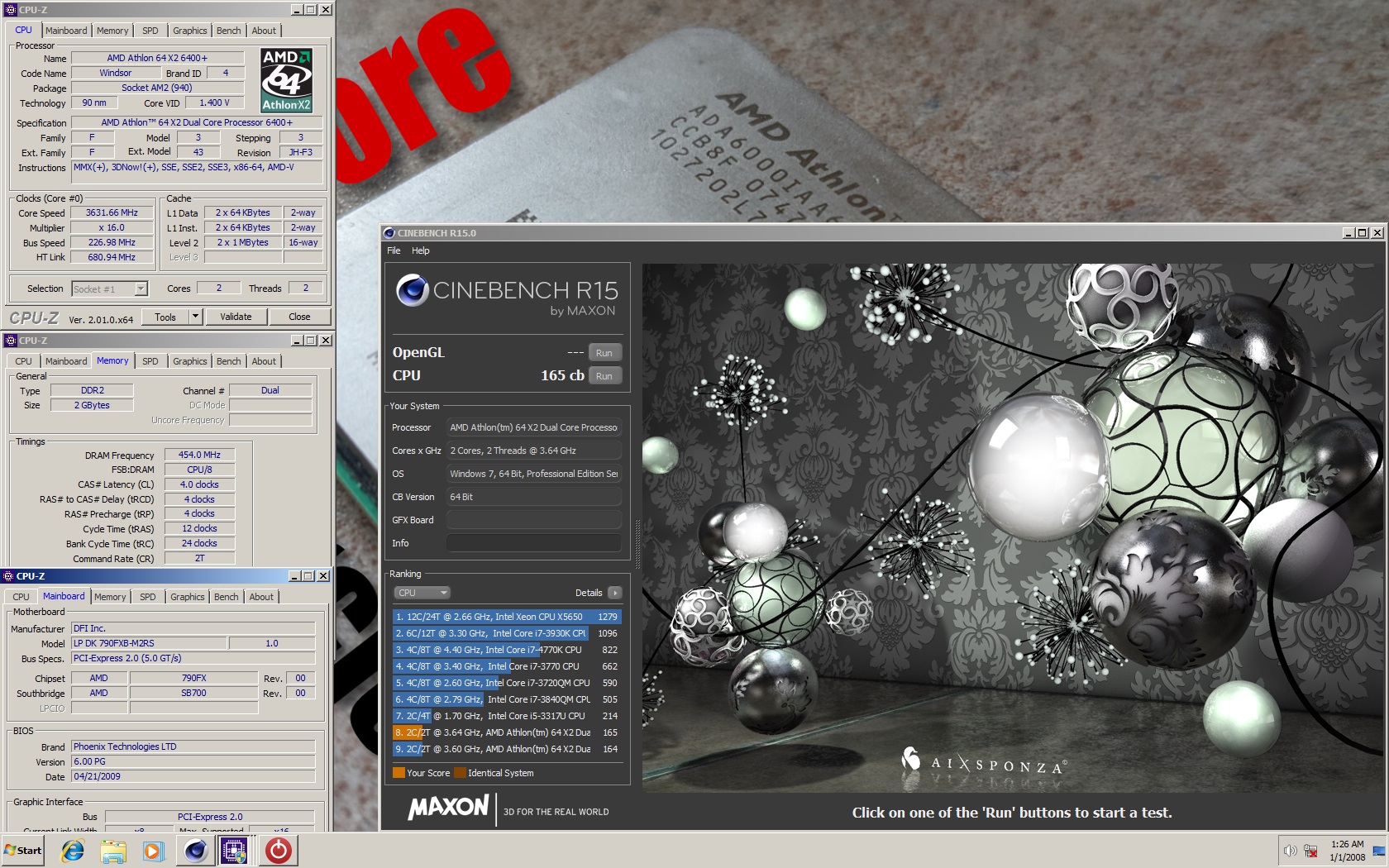This screenshot has width=1389, height=868.
Task: Open the File menu in Cinebench
Action: point(394,250)
